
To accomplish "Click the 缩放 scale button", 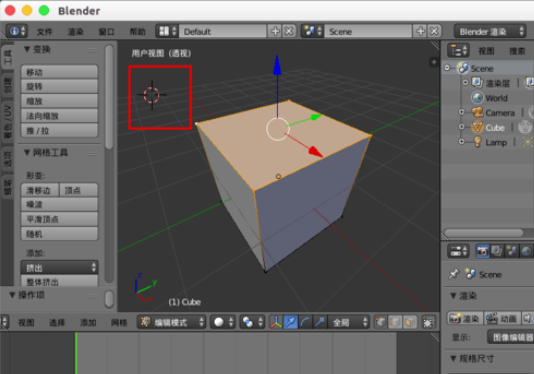I will pos(59,101).
